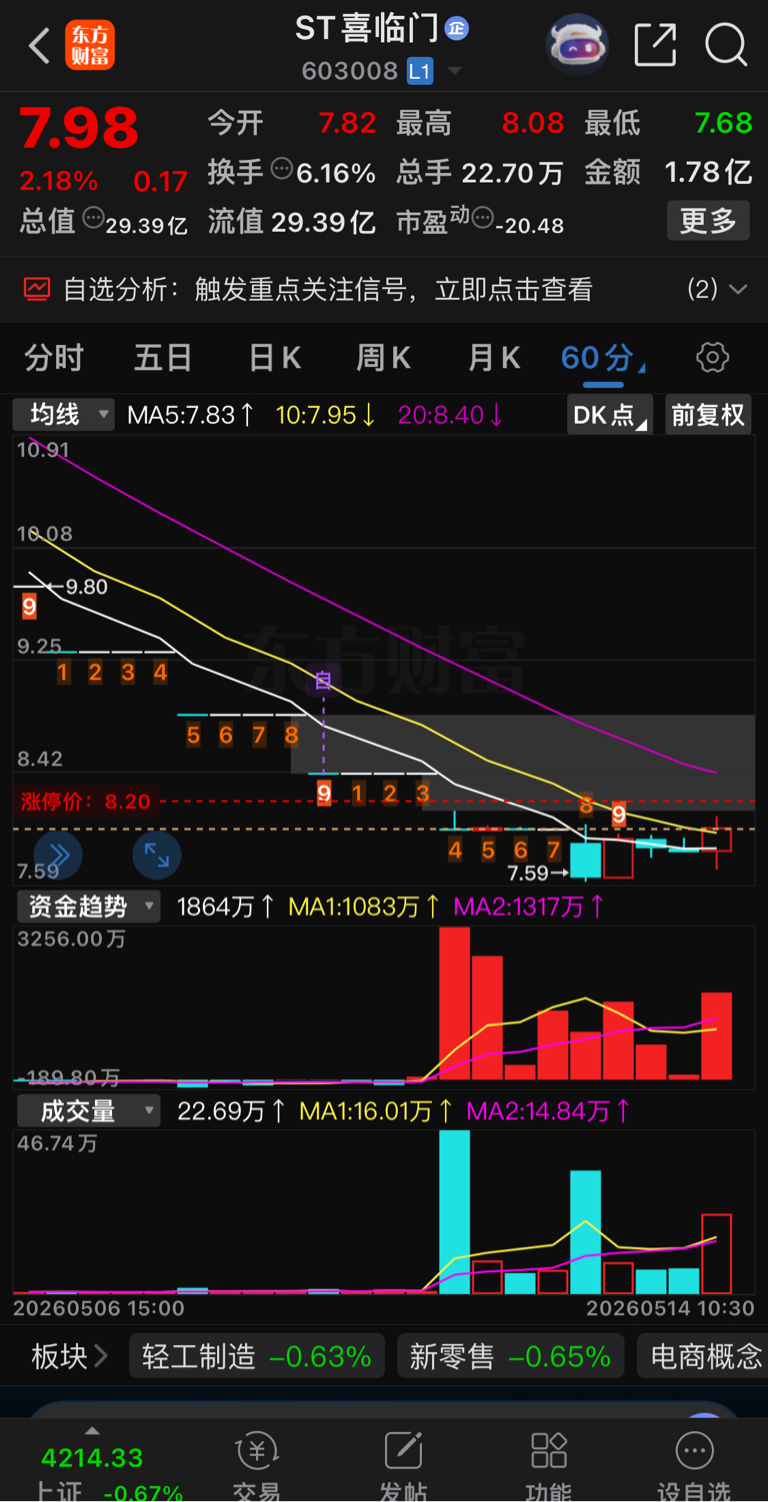Viewport: 768px width, 1502px height.
Task: Expand the 上证 index bar arrow
Action: [x=92, y=1431]
